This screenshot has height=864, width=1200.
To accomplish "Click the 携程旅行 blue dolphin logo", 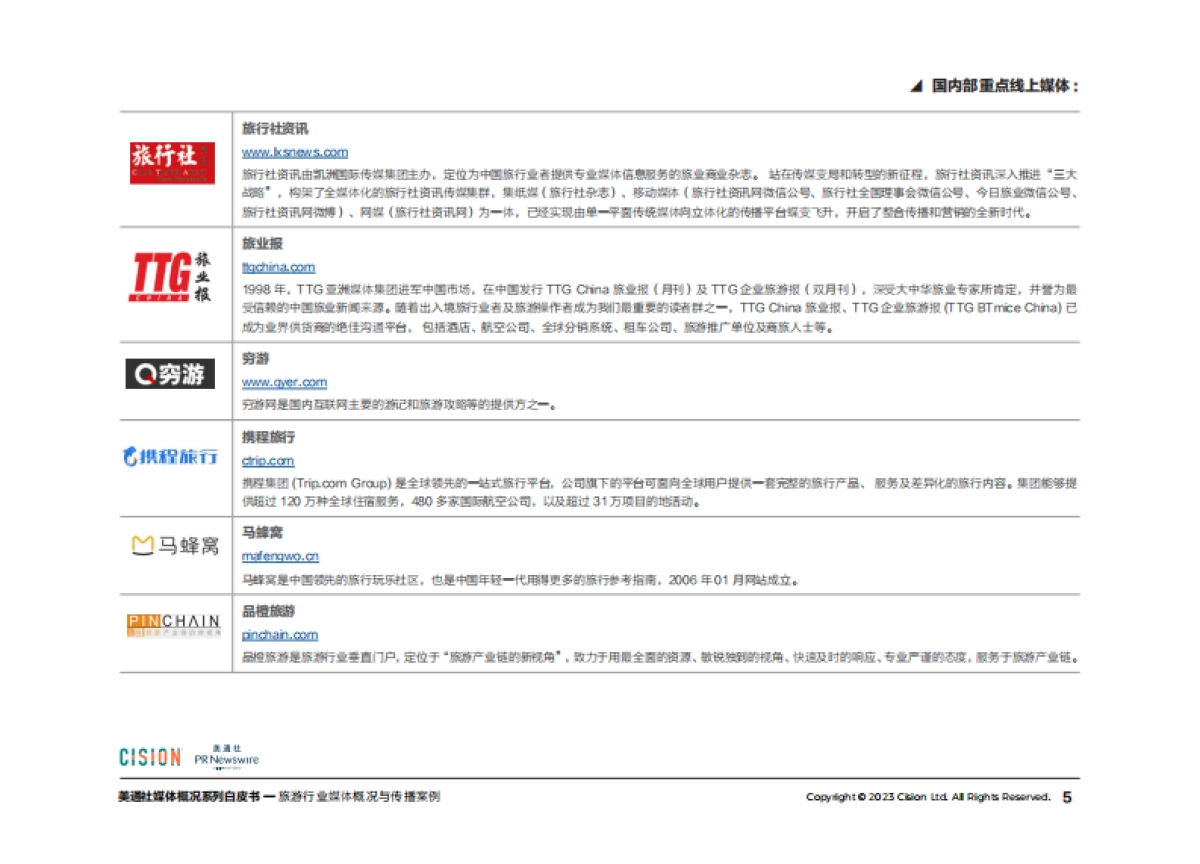I will click(172, 455).
